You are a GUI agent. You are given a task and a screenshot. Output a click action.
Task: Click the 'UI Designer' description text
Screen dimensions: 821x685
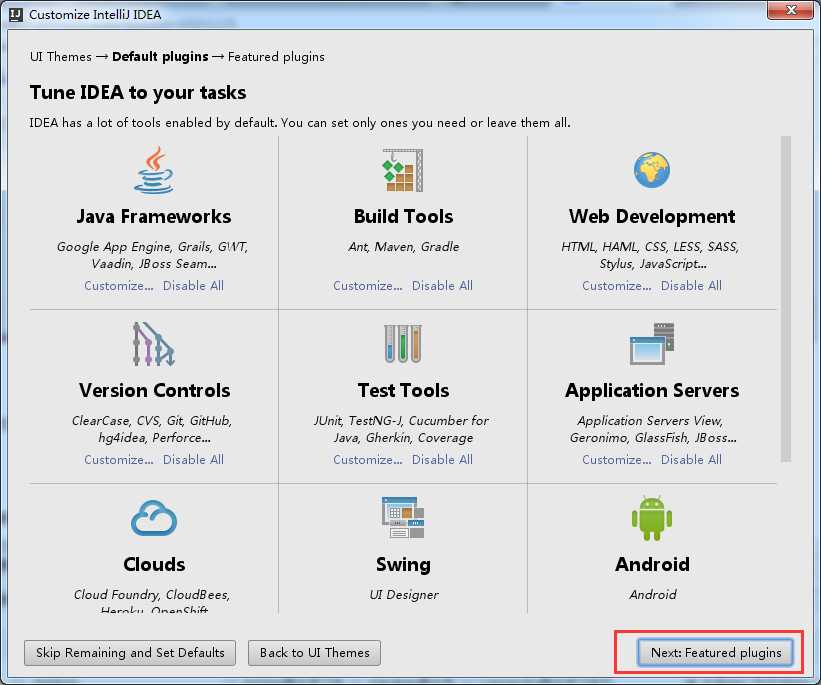404,594
